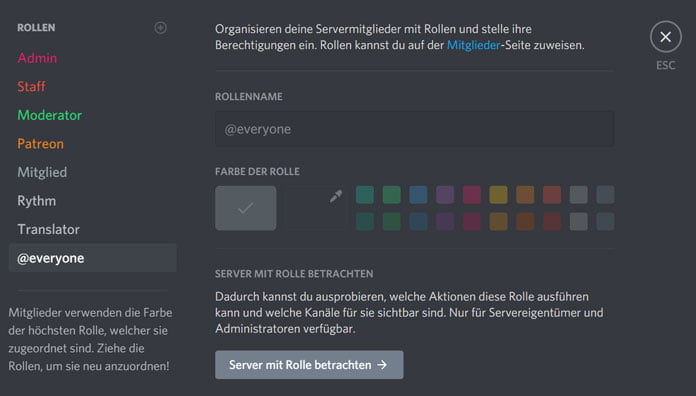The height and width of the screenshot is (396, 696).
Task: Pick the dark magenta swatch in bottom row
Action: pos(472,222)
